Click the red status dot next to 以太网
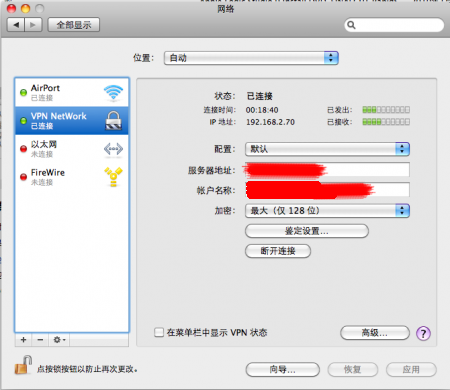The height and width of the screenshot is (390, 450). coord(23,149)
